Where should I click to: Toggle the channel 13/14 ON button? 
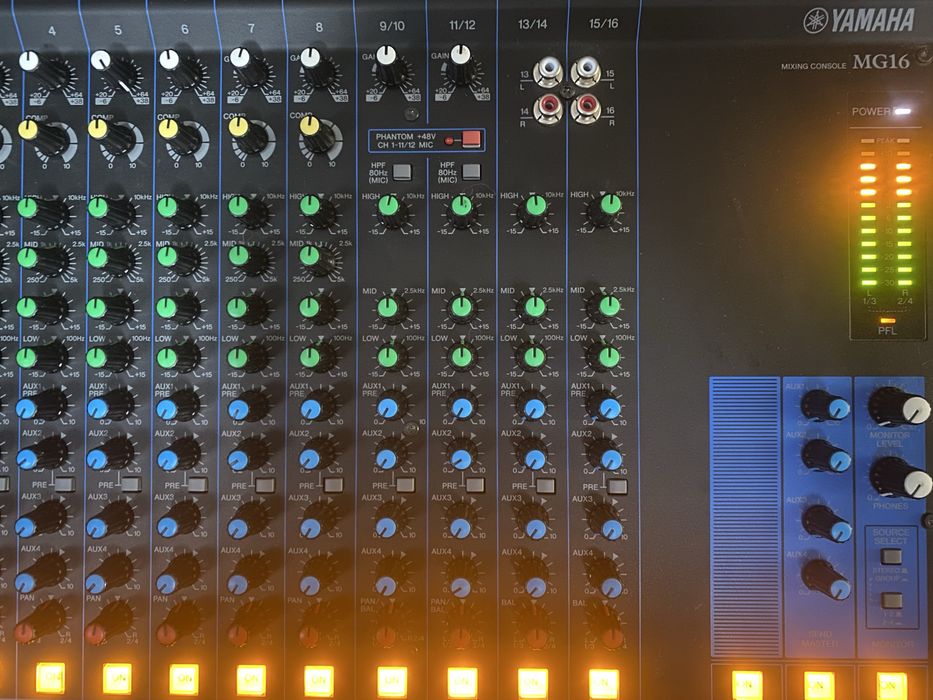pyautogui.click(x=533, y=683)
